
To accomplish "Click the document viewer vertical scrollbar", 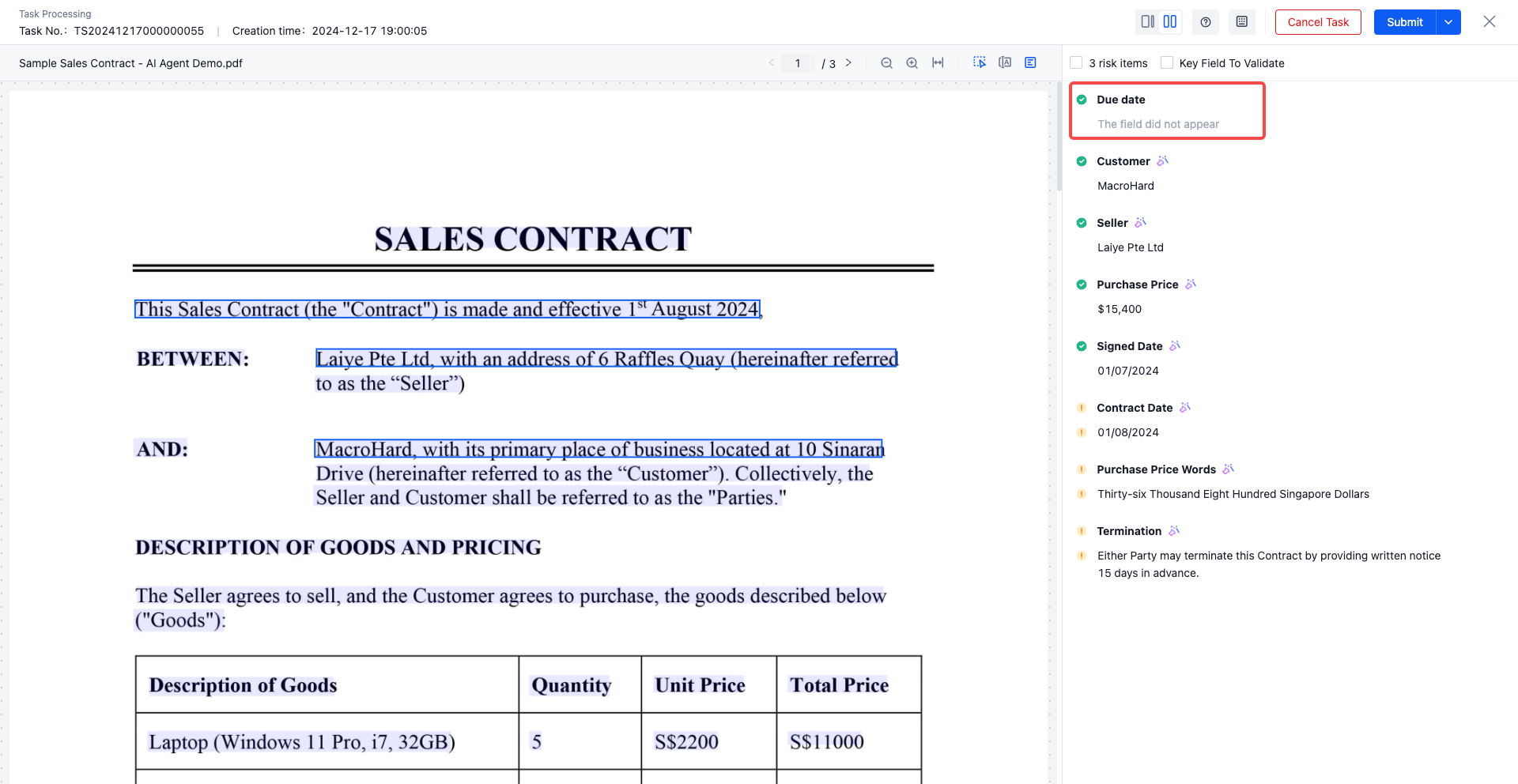I will tap(1059, 138).
